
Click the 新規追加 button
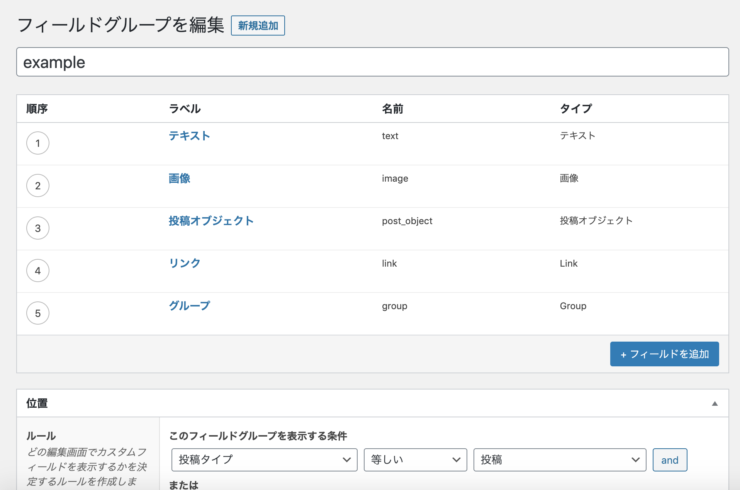tap(258, 25)
